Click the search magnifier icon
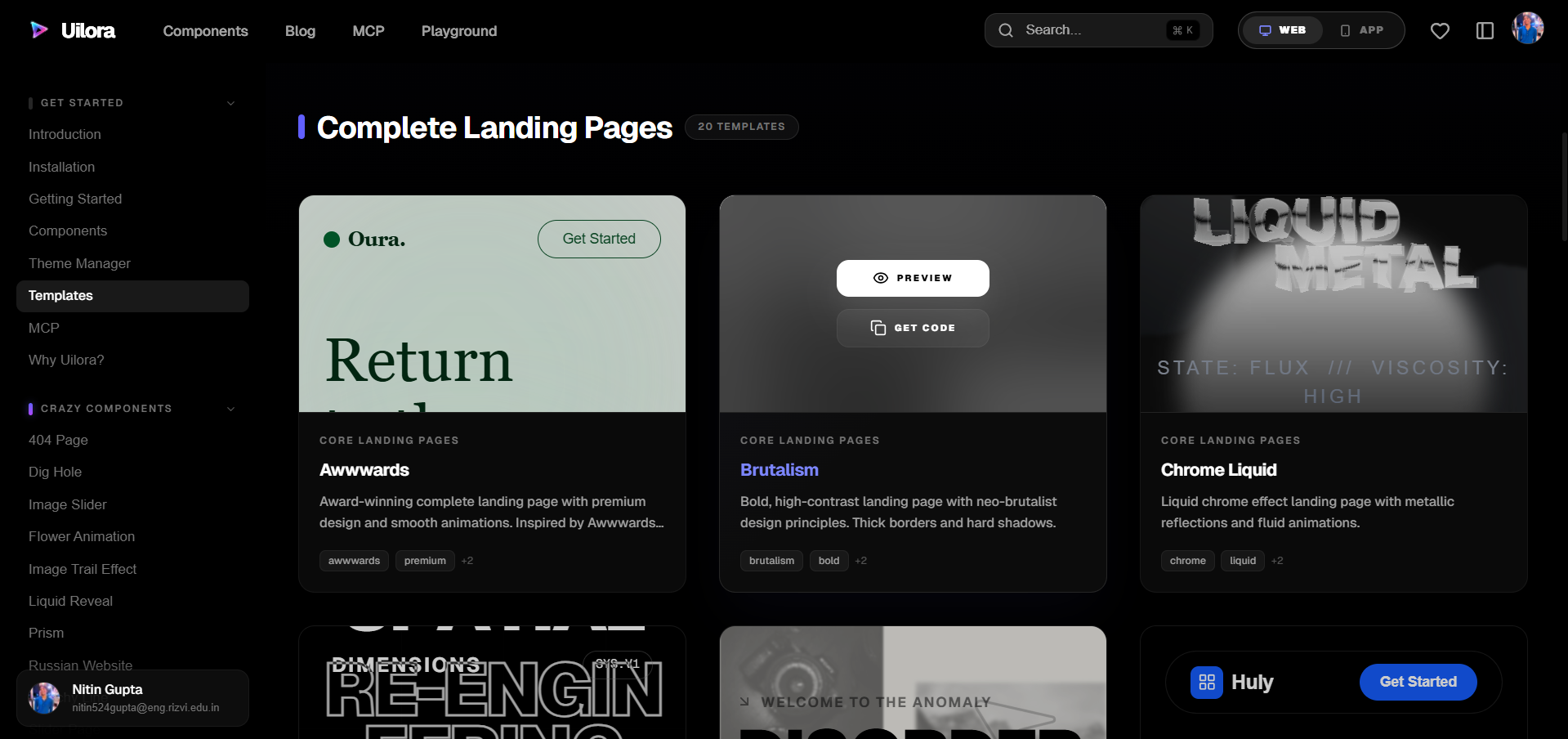 tap(1006, 30)
